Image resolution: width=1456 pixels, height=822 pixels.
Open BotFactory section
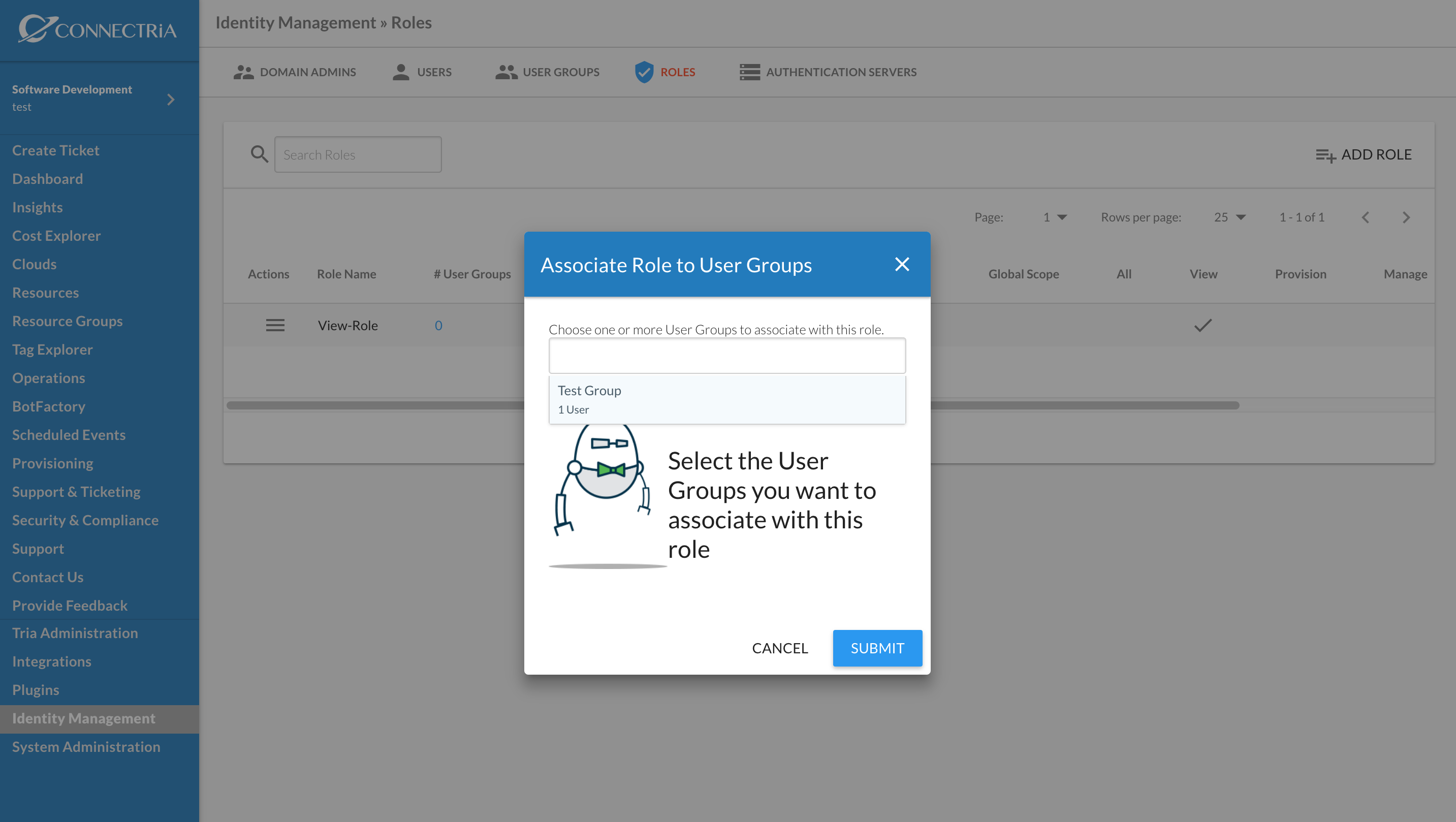coord(49,406)
